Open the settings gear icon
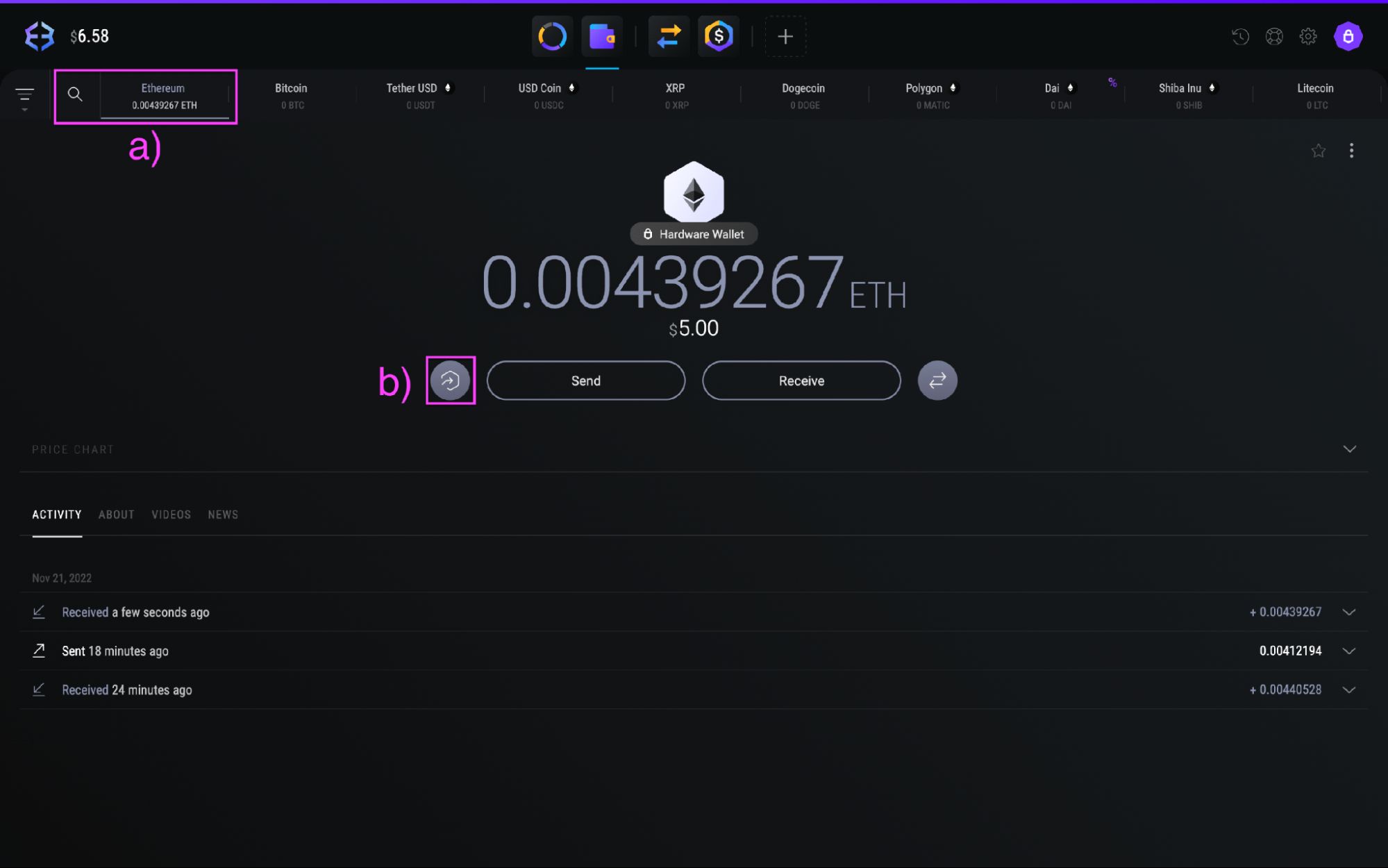 pos(1308,36)
